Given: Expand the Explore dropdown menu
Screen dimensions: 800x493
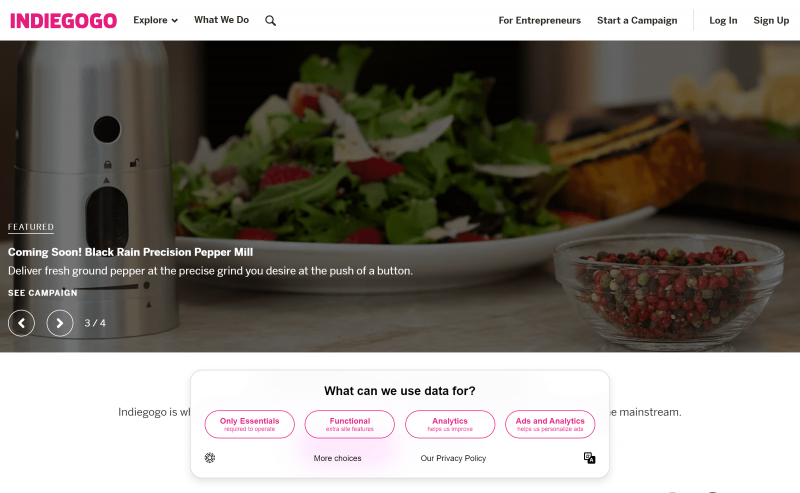Looking at the screenshot, I should click(156, 20).
